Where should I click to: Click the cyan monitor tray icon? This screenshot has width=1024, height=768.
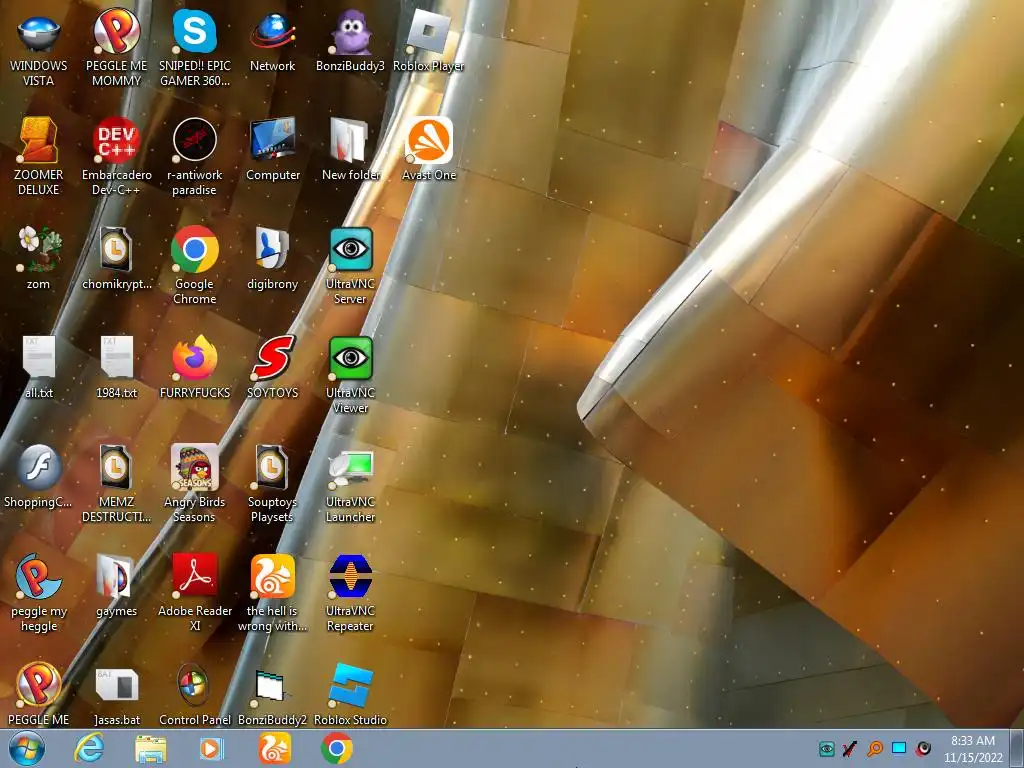point(899,748)
